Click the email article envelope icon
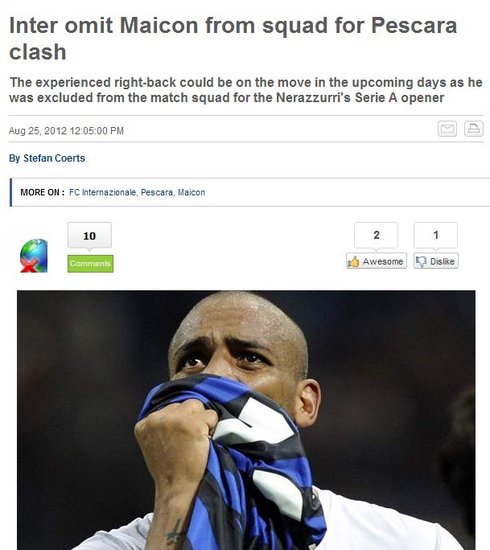 (447, 128)
